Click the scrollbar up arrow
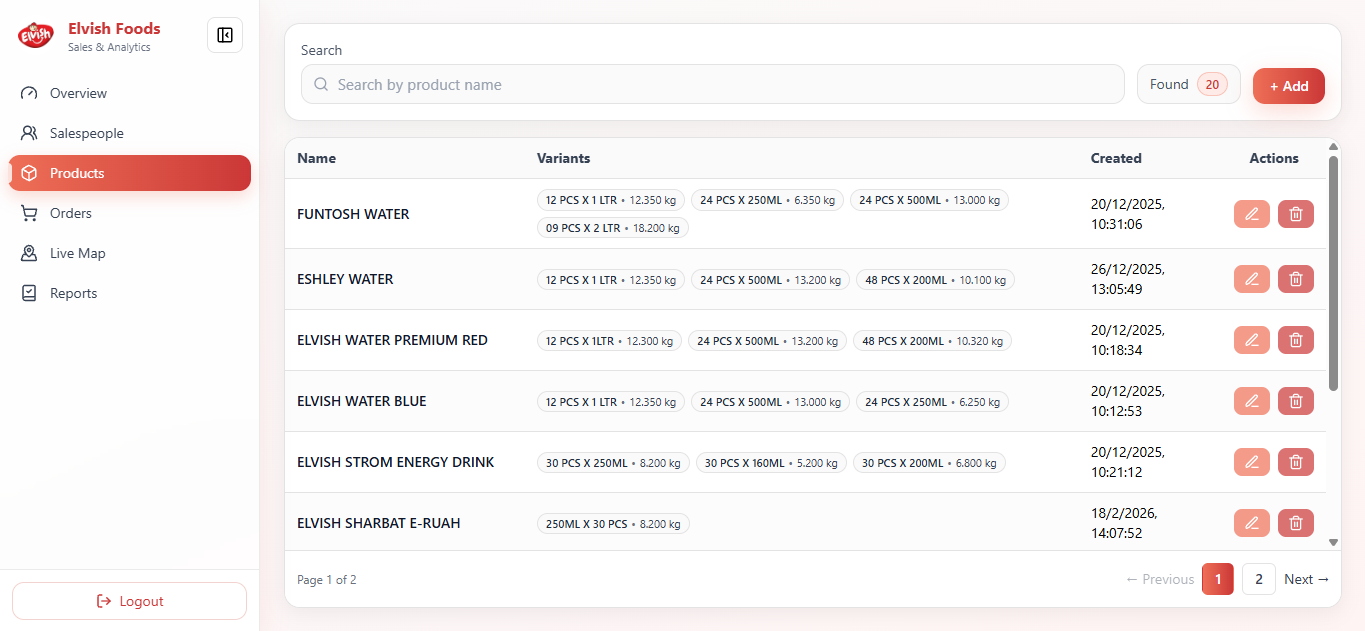The image size is (1365, 631). (1333, 146)
